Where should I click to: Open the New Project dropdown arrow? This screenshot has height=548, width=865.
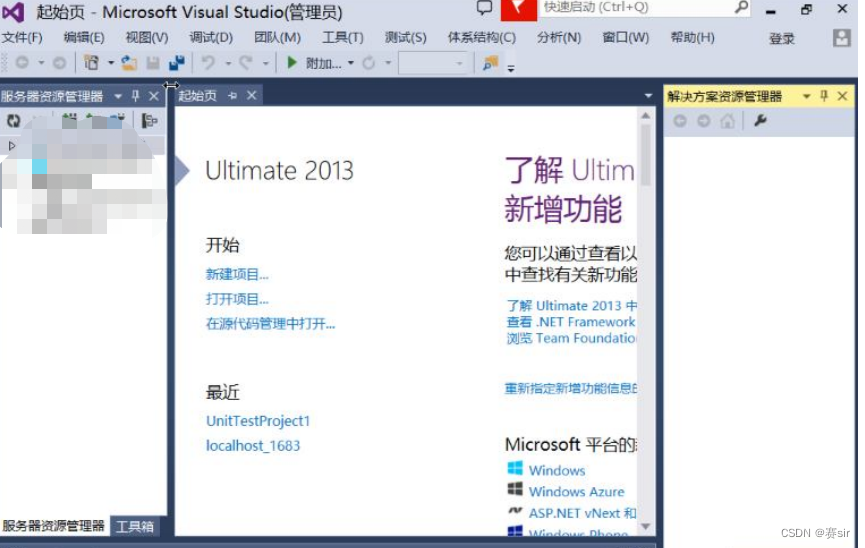click(x=110, y=63)
